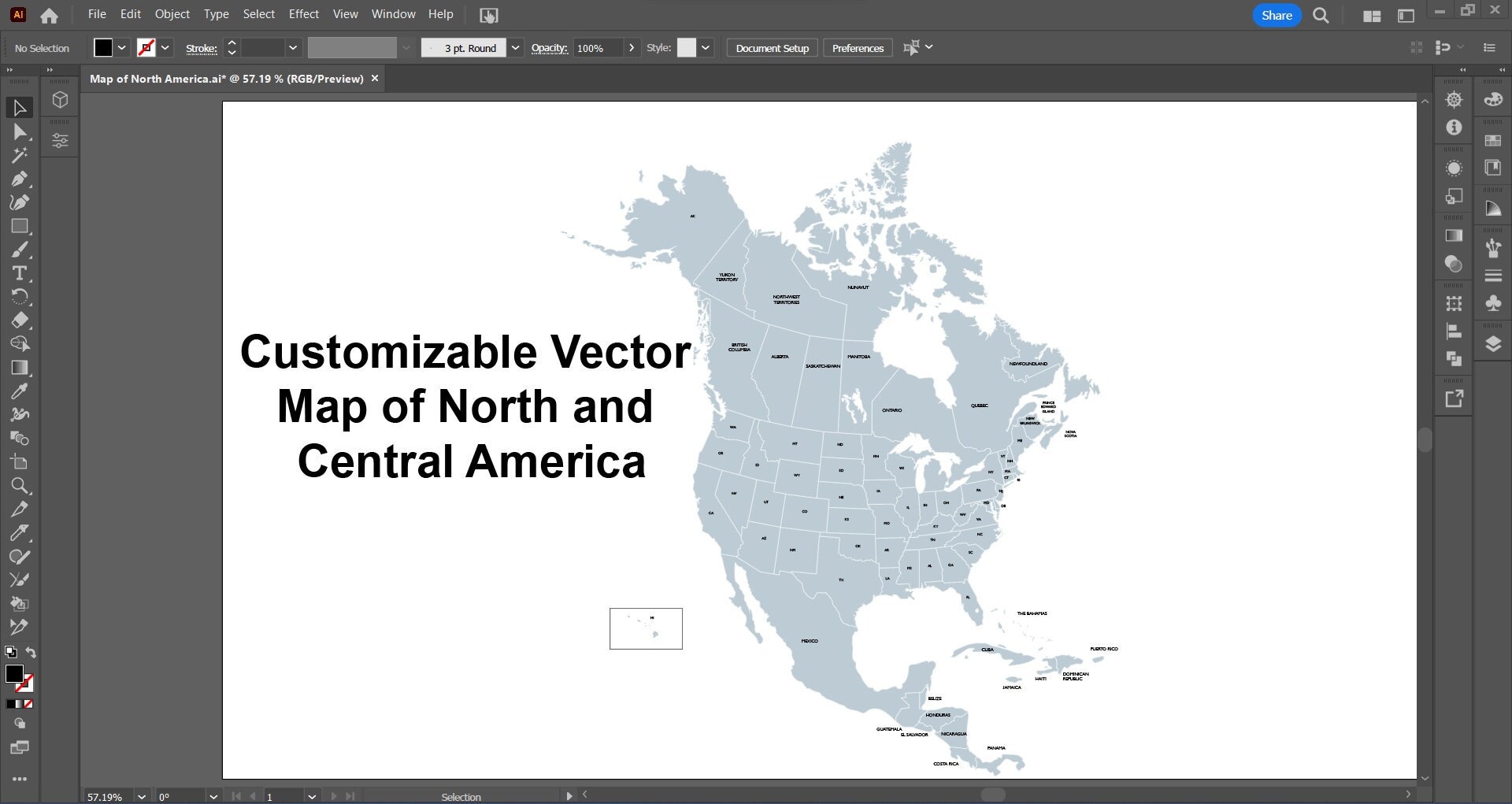
Task: Open Document Setup
Action: (x=772, y=47)
